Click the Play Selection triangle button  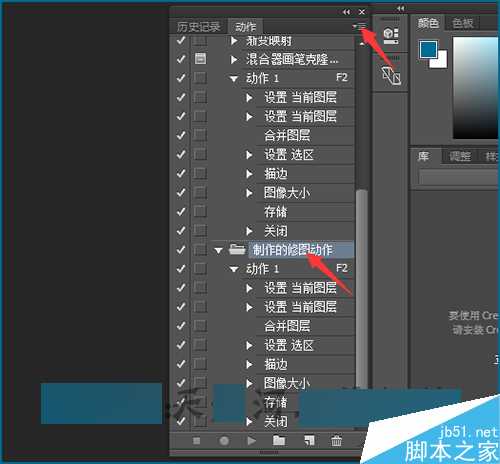[x=252, y=441]
